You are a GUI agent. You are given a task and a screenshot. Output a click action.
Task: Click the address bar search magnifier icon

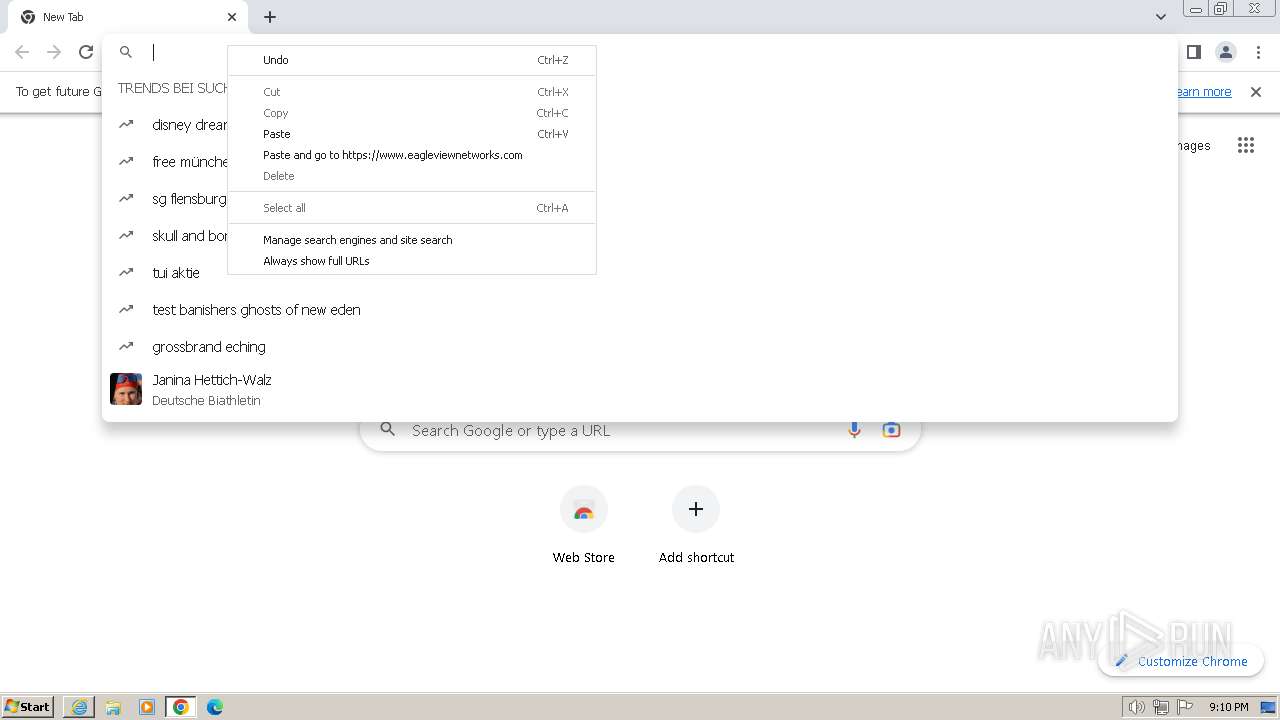coord(126,52)
